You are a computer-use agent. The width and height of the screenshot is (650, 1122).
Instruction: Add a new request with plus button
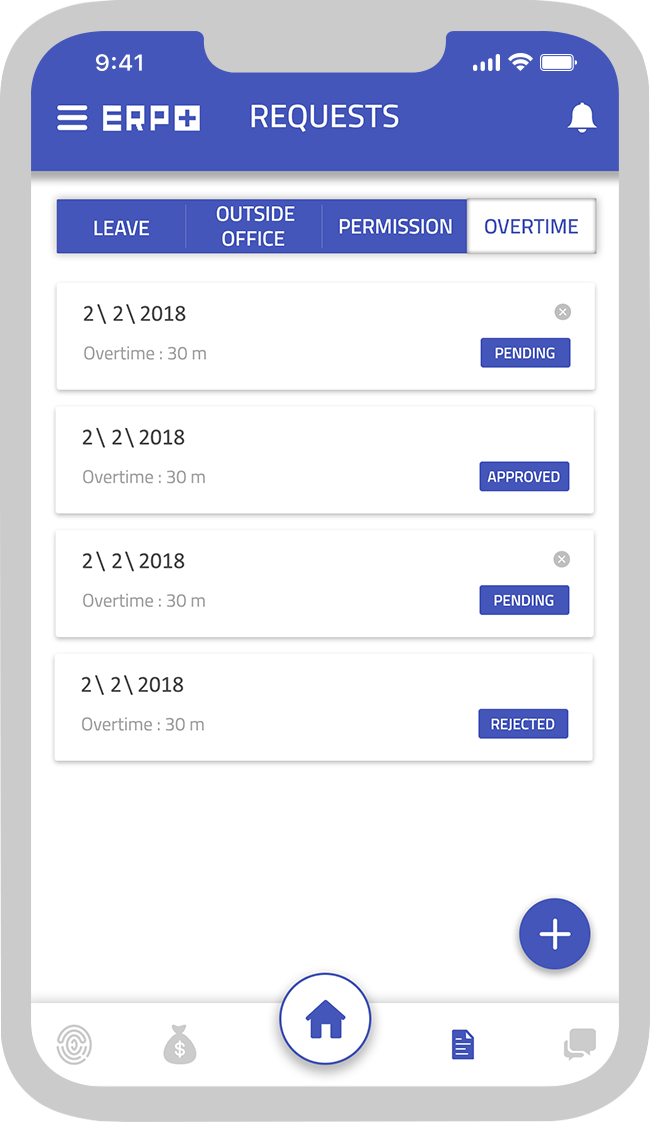tap(555, 934)
